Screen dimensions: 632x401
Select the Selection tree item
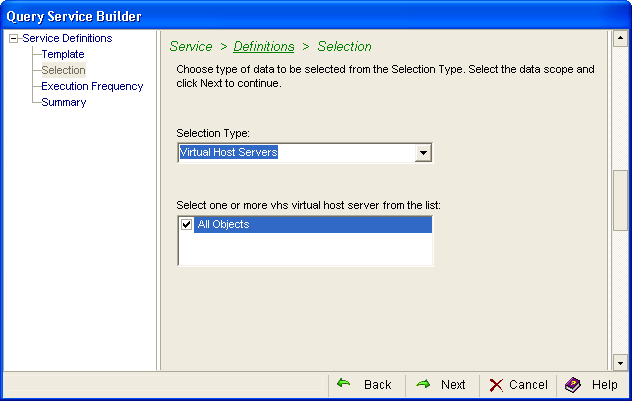(x=63, y=70)
